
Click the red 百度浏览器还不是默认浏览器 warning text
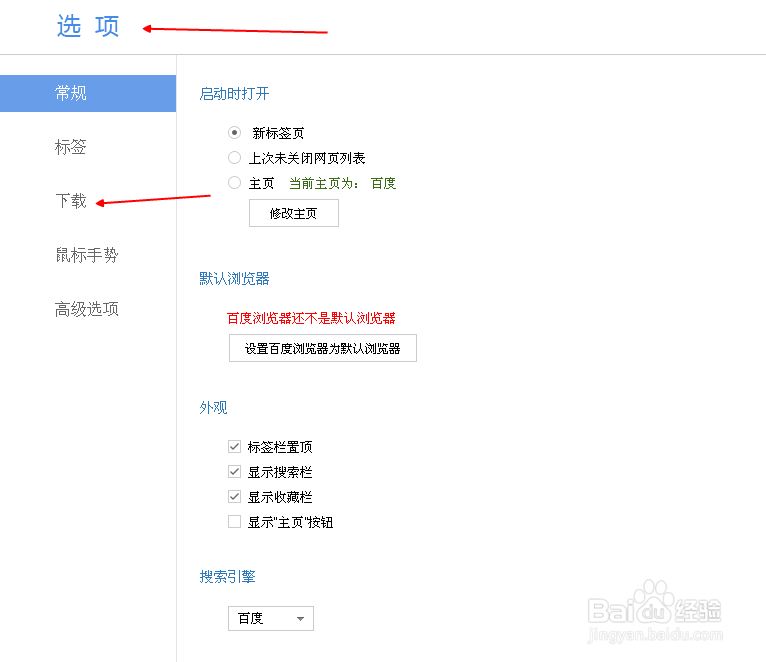(x=311, y=318)
